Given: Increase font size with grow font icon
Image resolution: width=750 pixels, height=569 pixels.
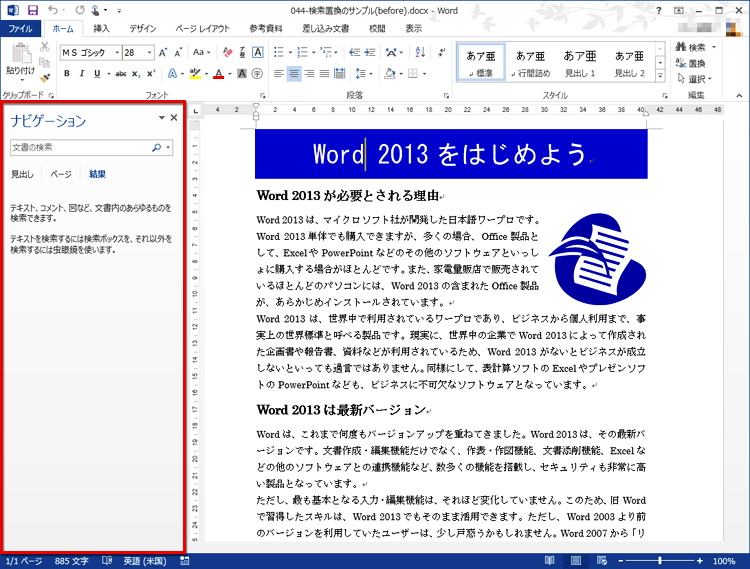Looking at the screenshot, I should click(163, 53).
